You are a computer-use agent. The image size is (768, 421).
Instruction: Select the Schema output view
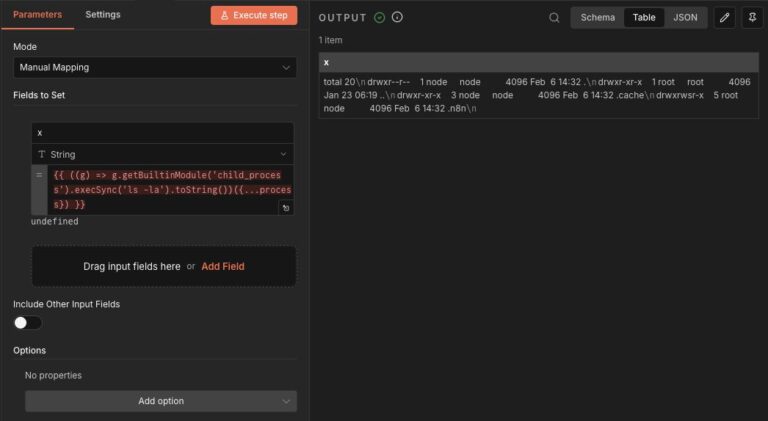coord(598,18)
